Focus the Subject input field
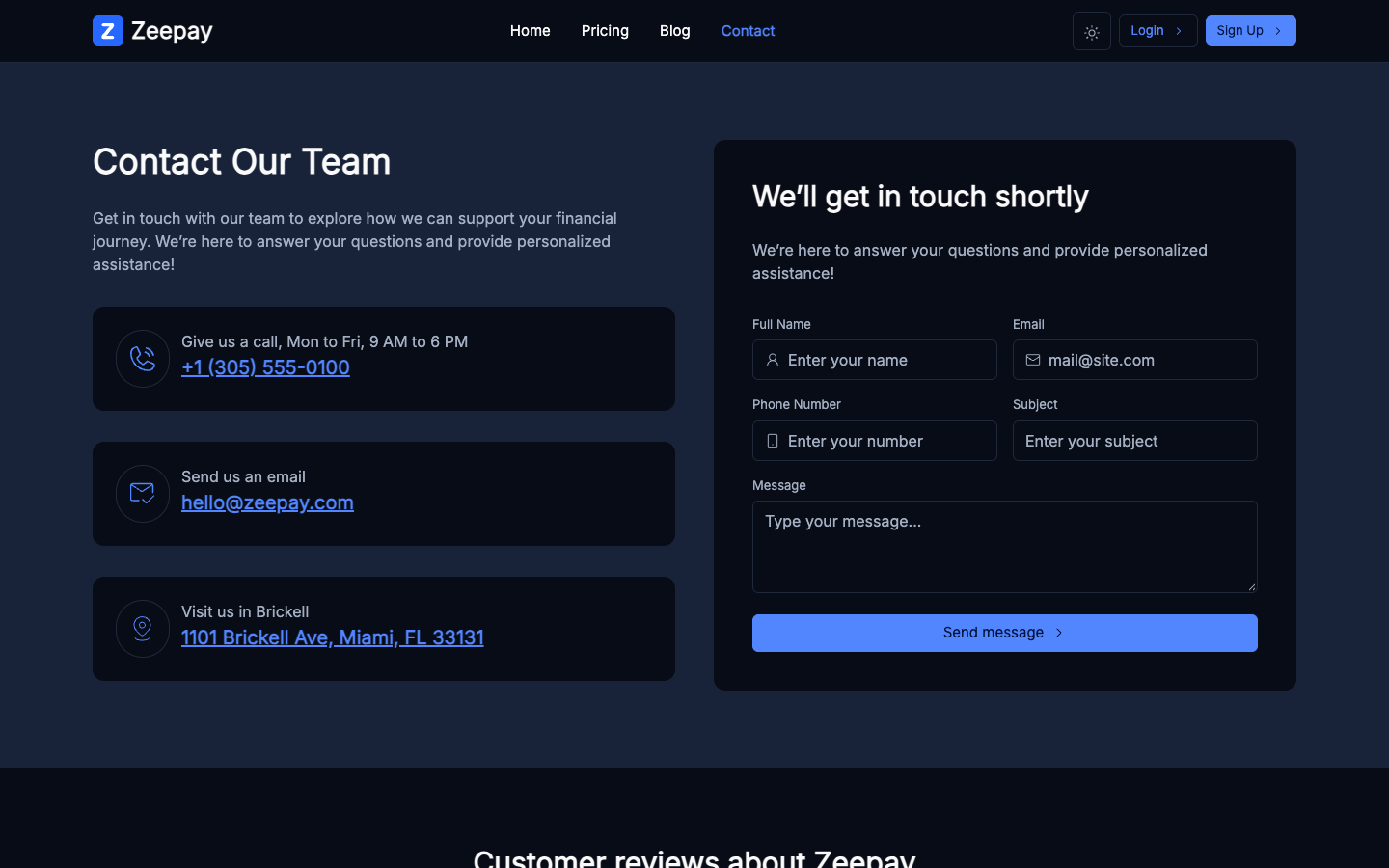1389x868 pixels. 1135,441
